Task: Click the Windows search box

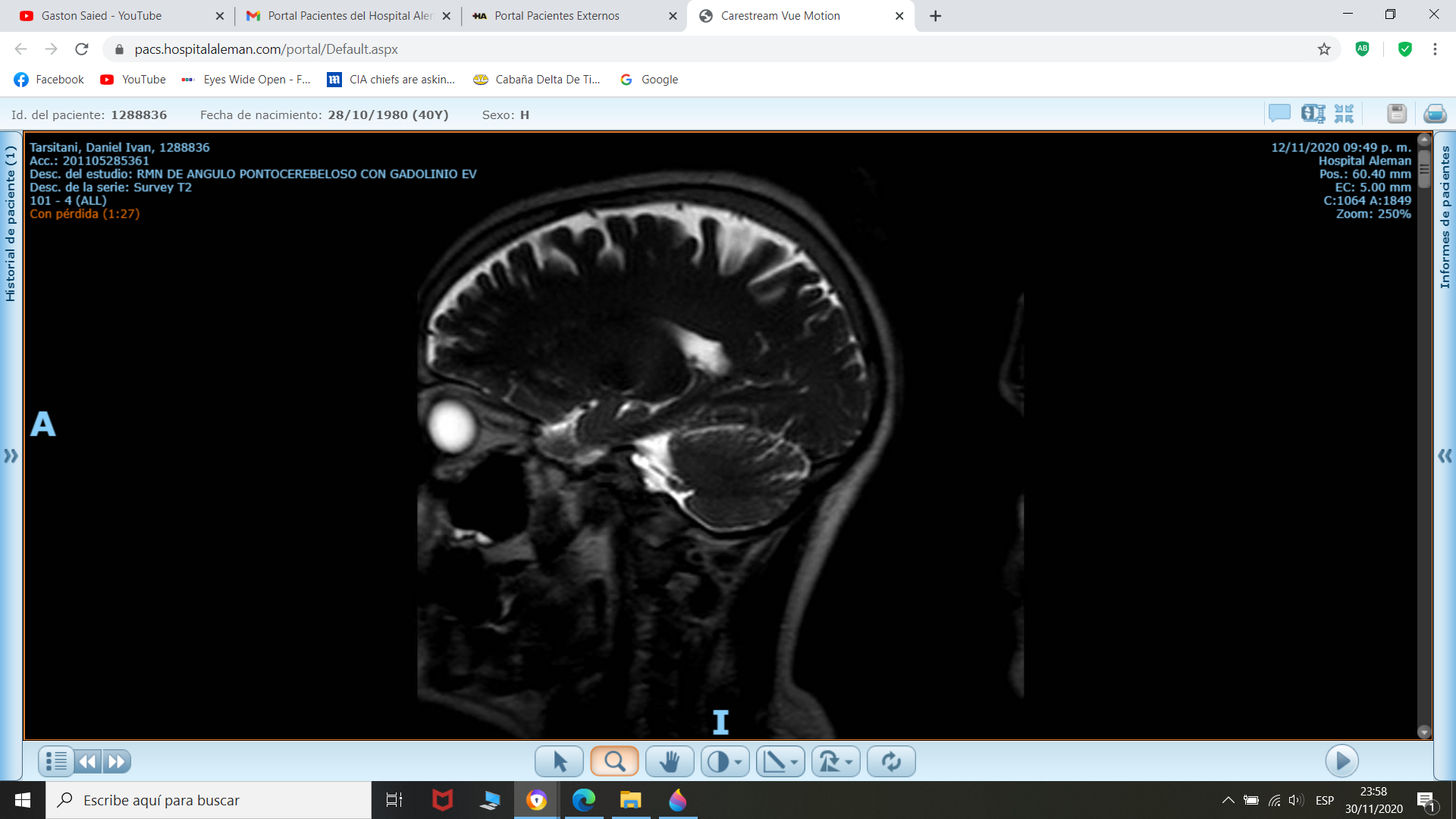Action: pos(209,800)
